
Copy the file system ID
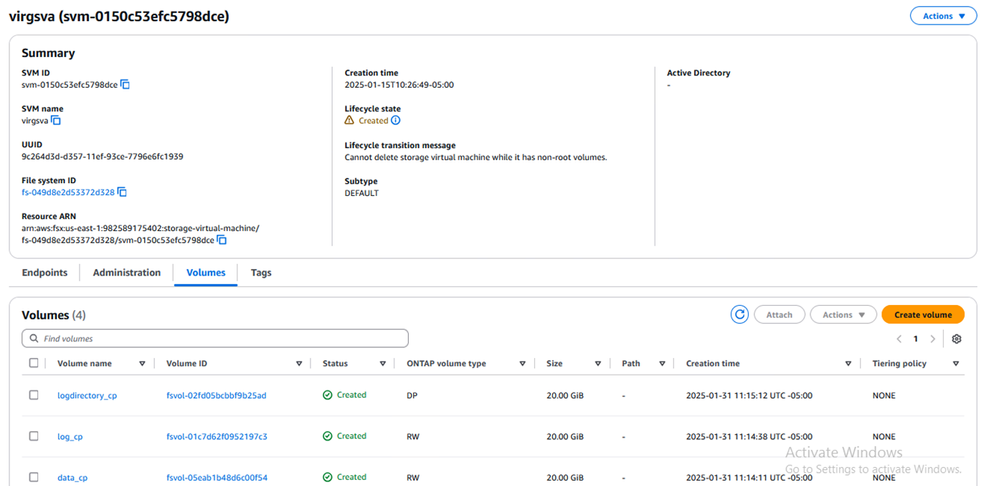[122, 192]
